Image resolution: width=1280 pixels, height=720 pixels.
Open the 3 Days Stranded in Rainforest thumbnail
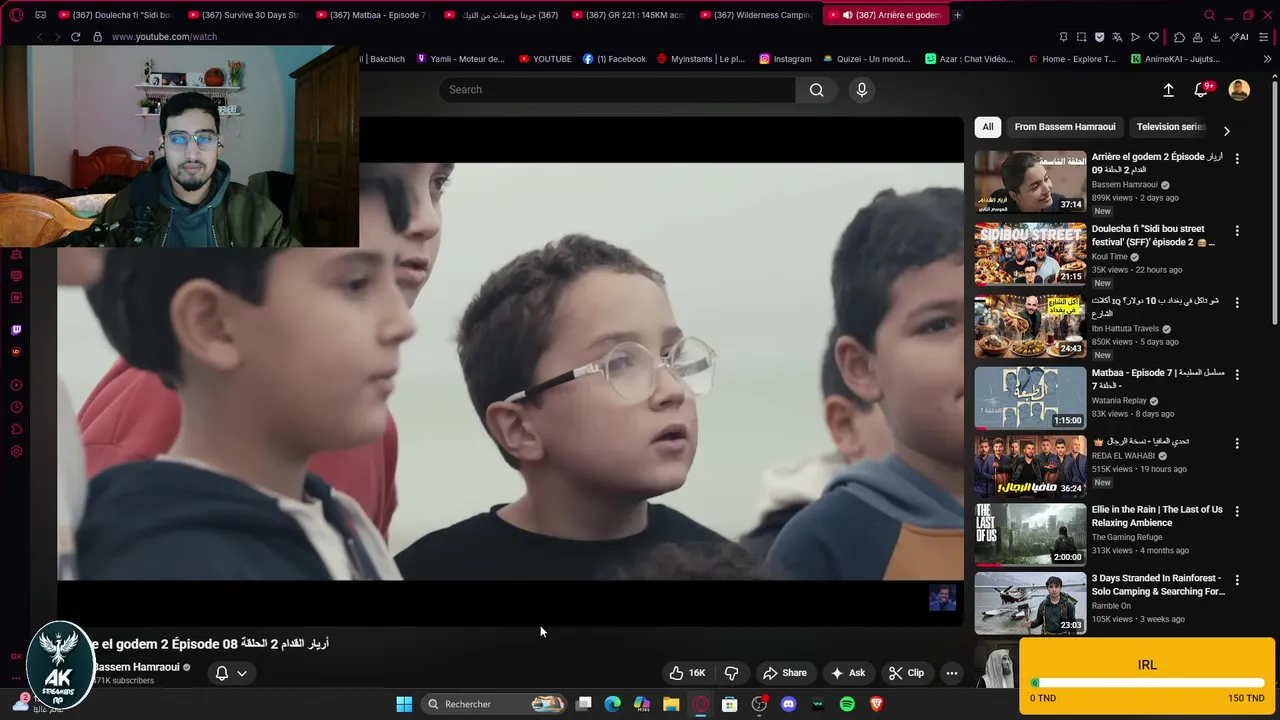1030,603
